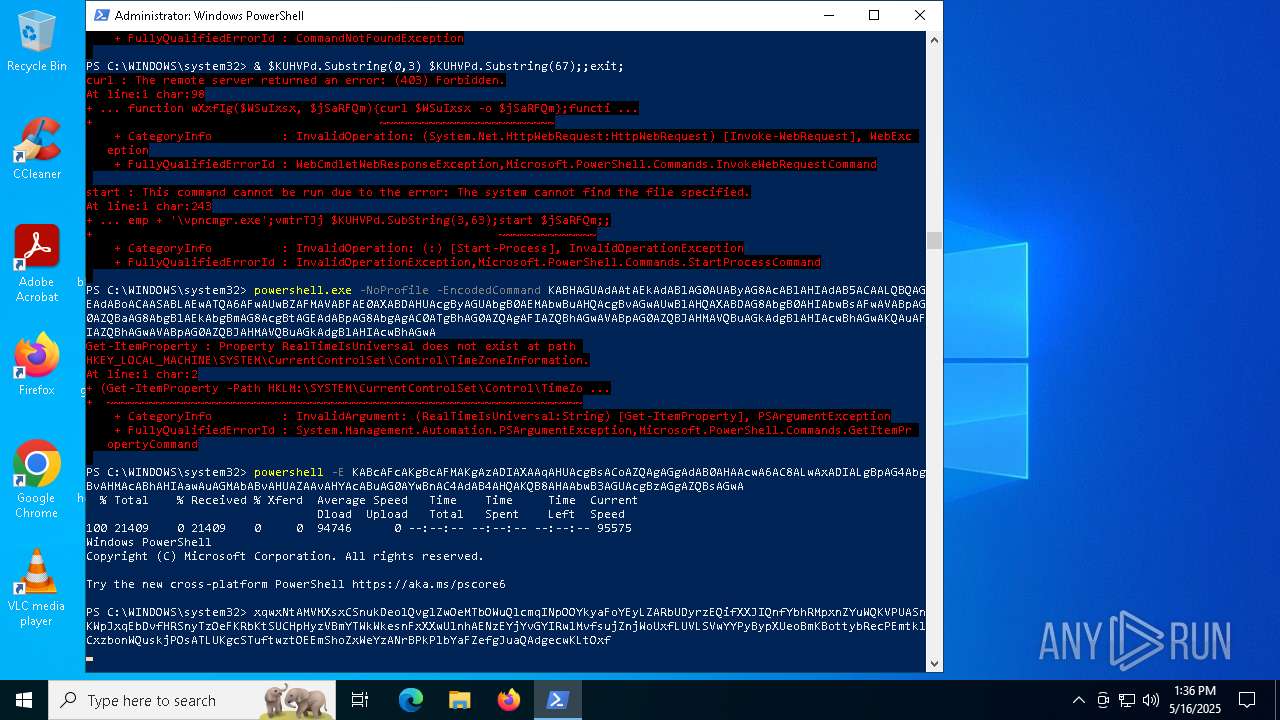Open the Recycle Bin desktop icon
Image resolution: width=1280 pixels, height=720 pixels.
coord(37,41)
